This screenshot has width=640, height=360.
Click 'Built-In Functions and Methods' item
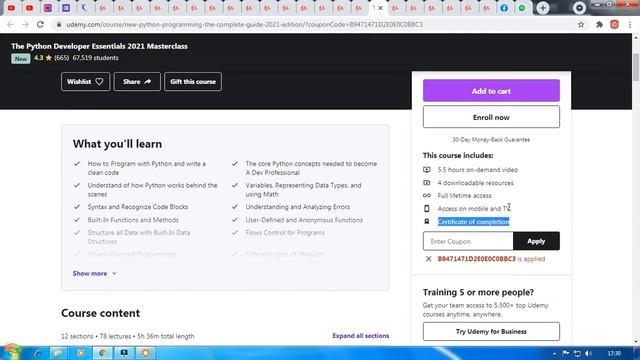click(133, 220)
